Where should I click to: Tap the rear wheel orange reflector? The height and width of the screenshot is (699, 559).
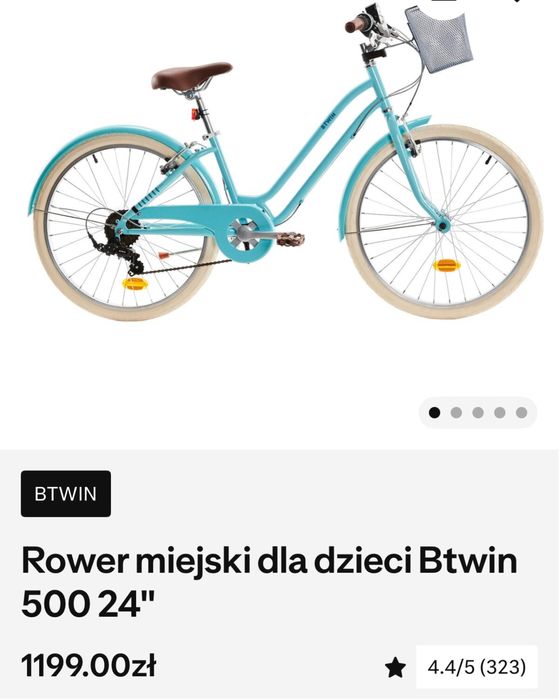tap(135, 283)
